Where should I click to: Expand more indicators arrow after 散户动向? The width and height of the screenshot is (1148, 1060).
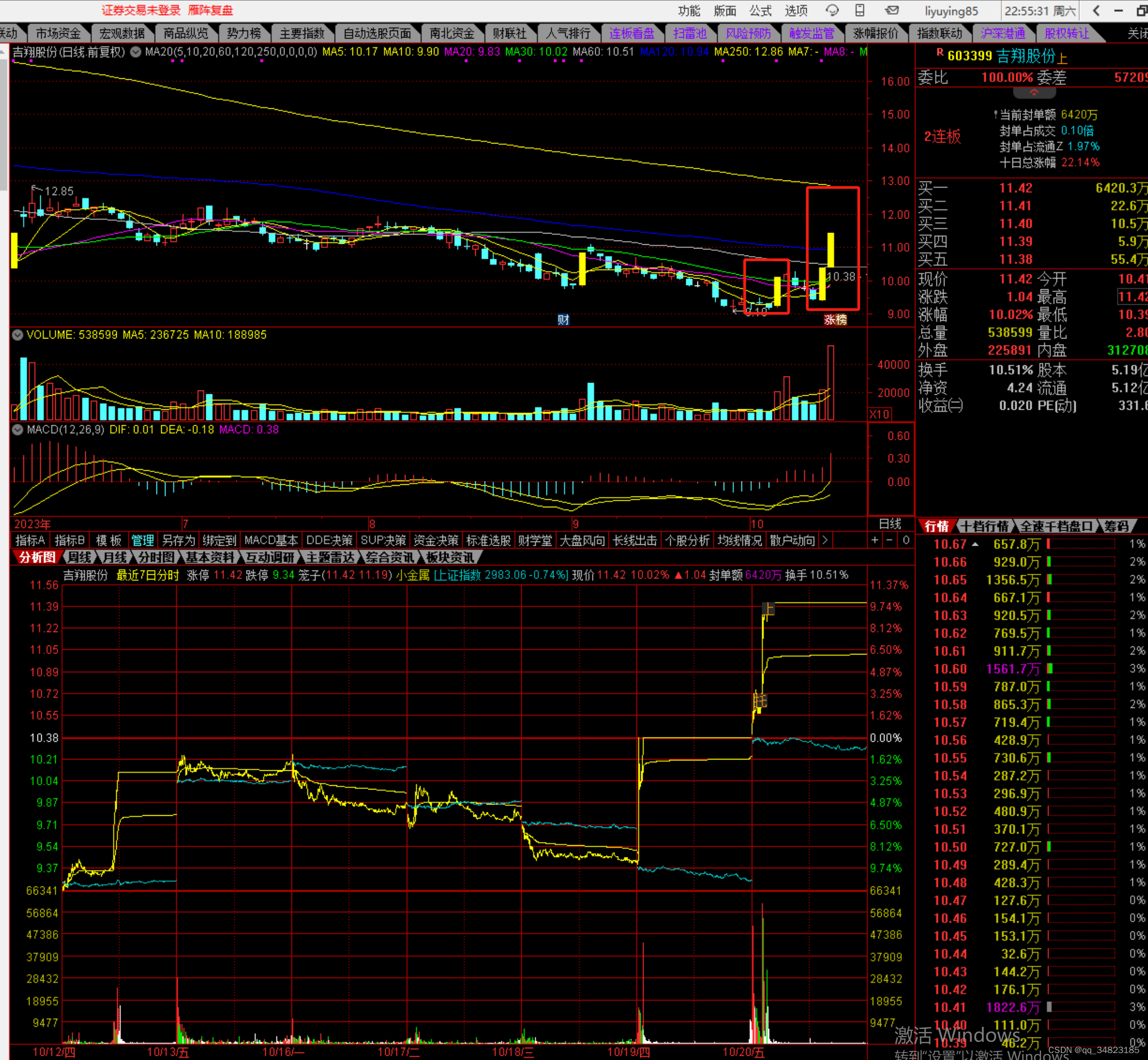click(824, 540)
